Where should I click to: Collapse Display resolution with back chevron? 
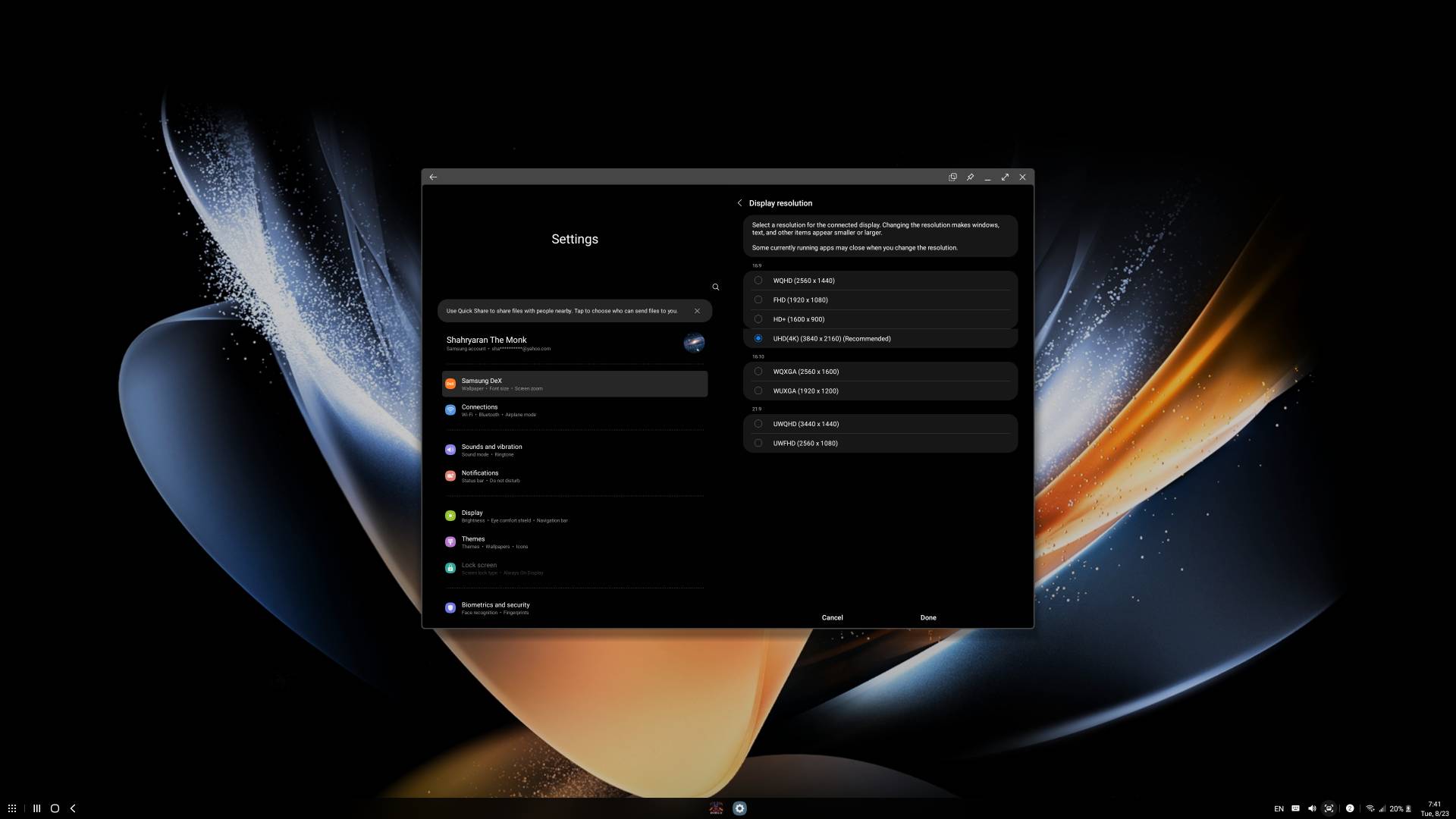[x=739, y=203]
